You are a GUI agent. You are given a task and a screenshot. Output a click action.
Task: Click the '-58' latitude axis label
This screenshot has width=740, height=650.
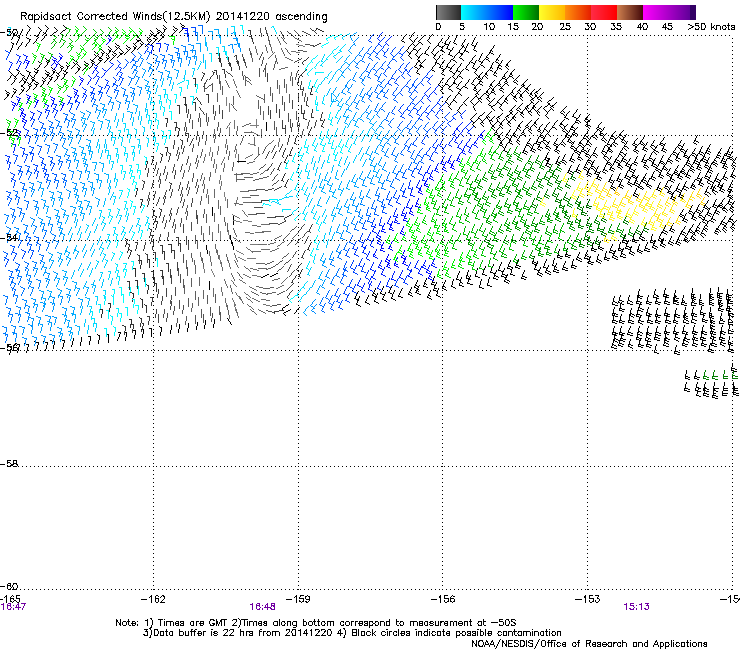(x=9, y=464)
